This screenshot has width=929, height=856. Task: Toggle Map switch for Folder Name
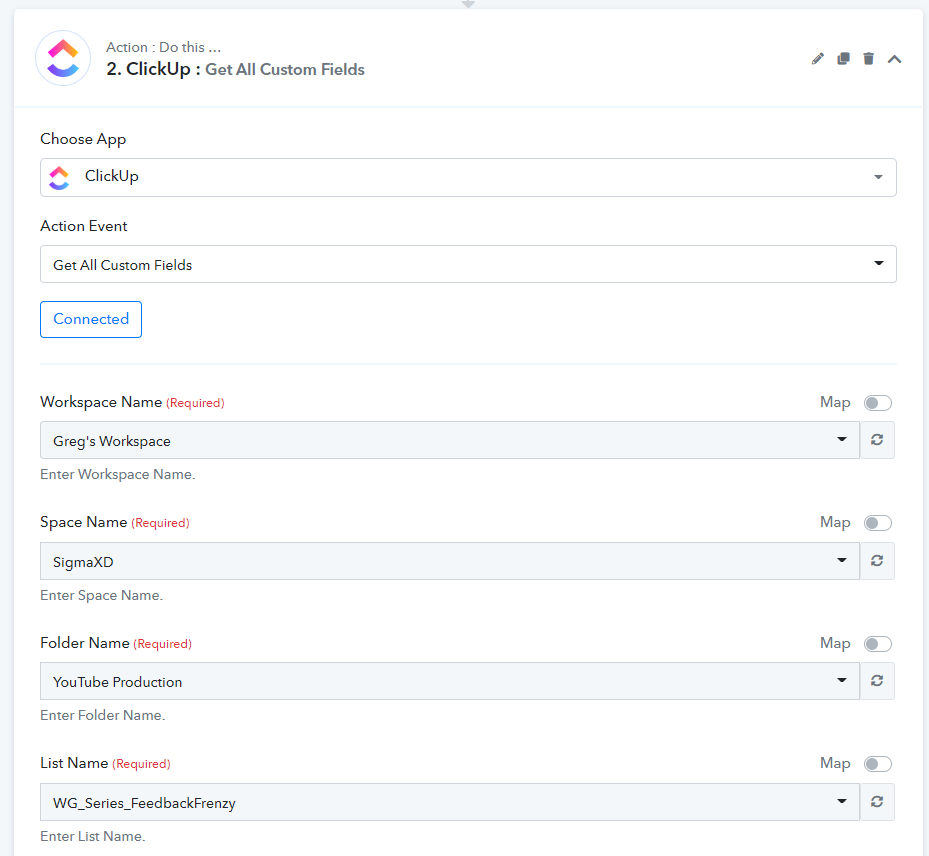877,644
